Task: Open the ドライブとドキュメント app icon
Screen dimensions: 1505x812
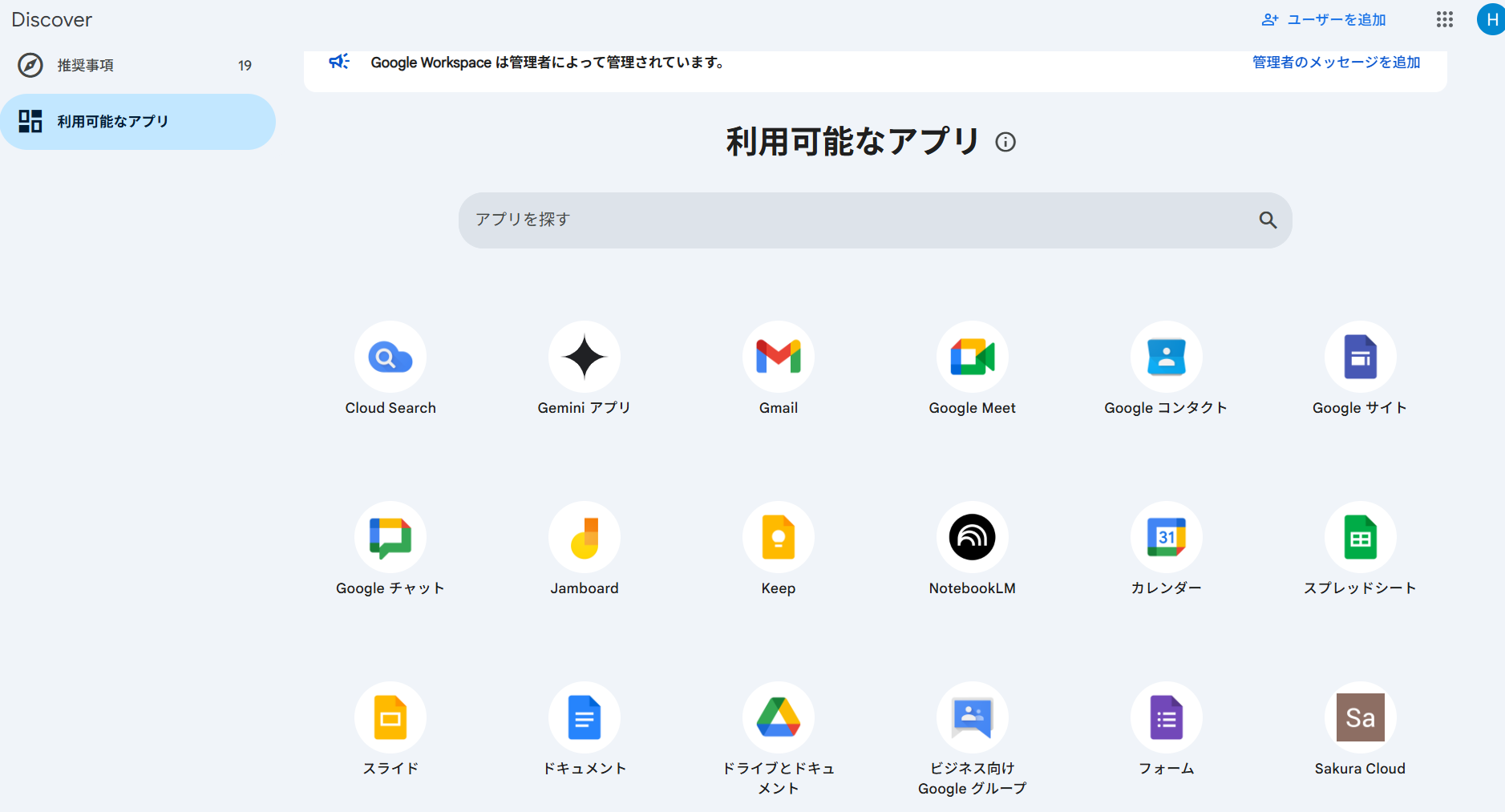Action: tap(779, 717)
